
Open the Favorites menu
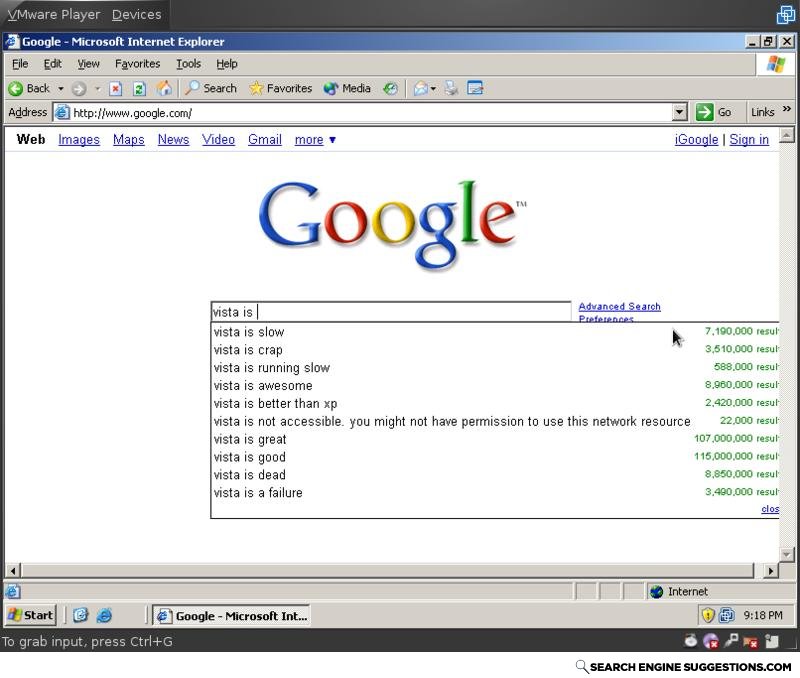click(137, 64)
